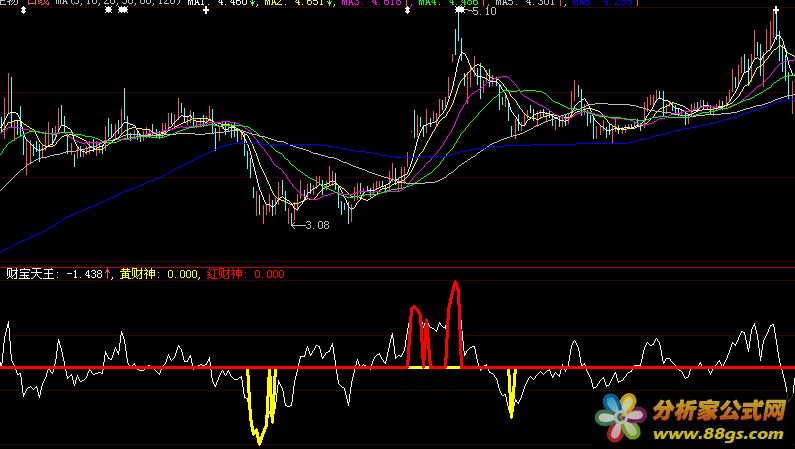Select the 黄财神 indicator value label
The width and height of the screenshot is (795, 449).
click(x=158, y=273)
